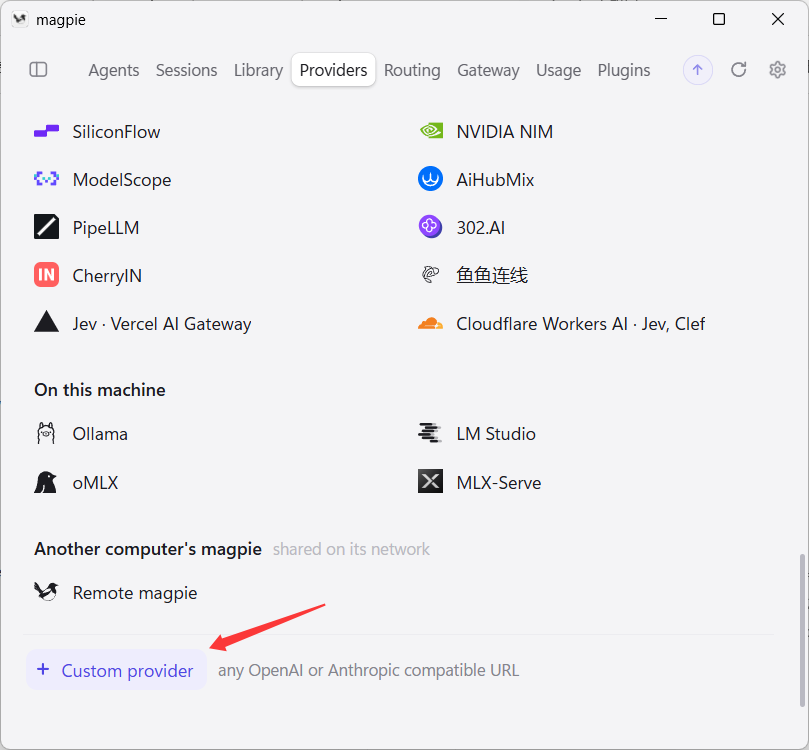The image size is (809, 750).
Task: Choose MLX-Serve provider name
Action: click(499, 483)
